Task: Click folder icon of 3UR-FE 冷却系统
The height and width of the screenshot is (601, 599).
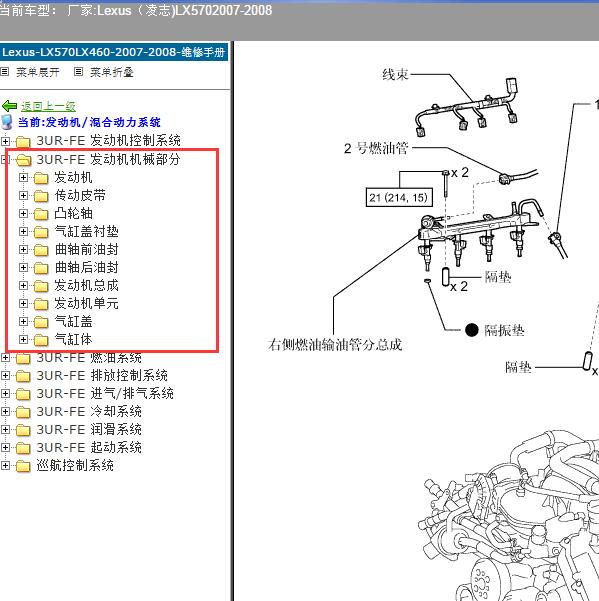Action: point(23,412)
